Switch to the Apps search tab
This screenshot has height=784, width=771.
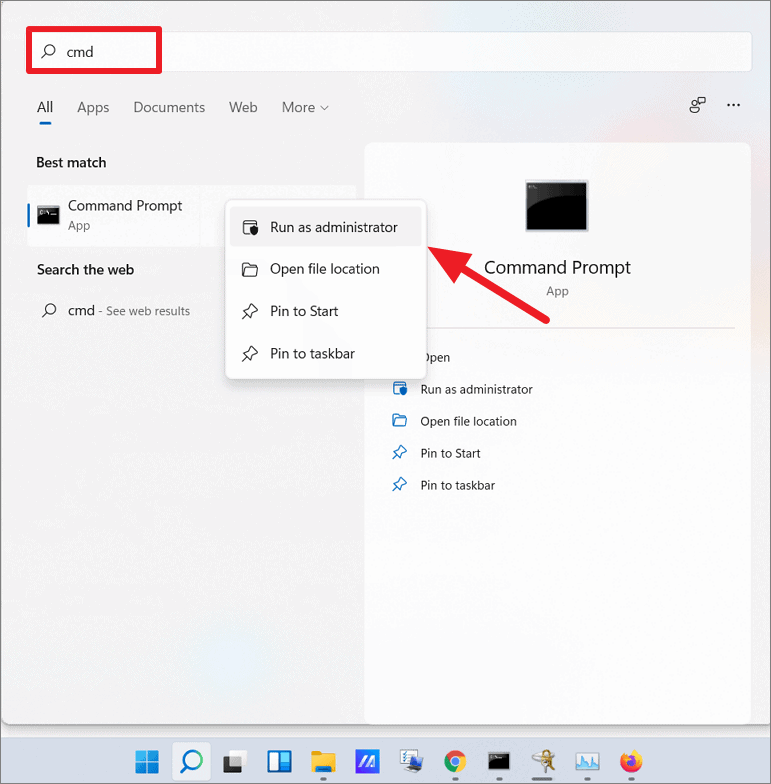[x=93, y=107]
